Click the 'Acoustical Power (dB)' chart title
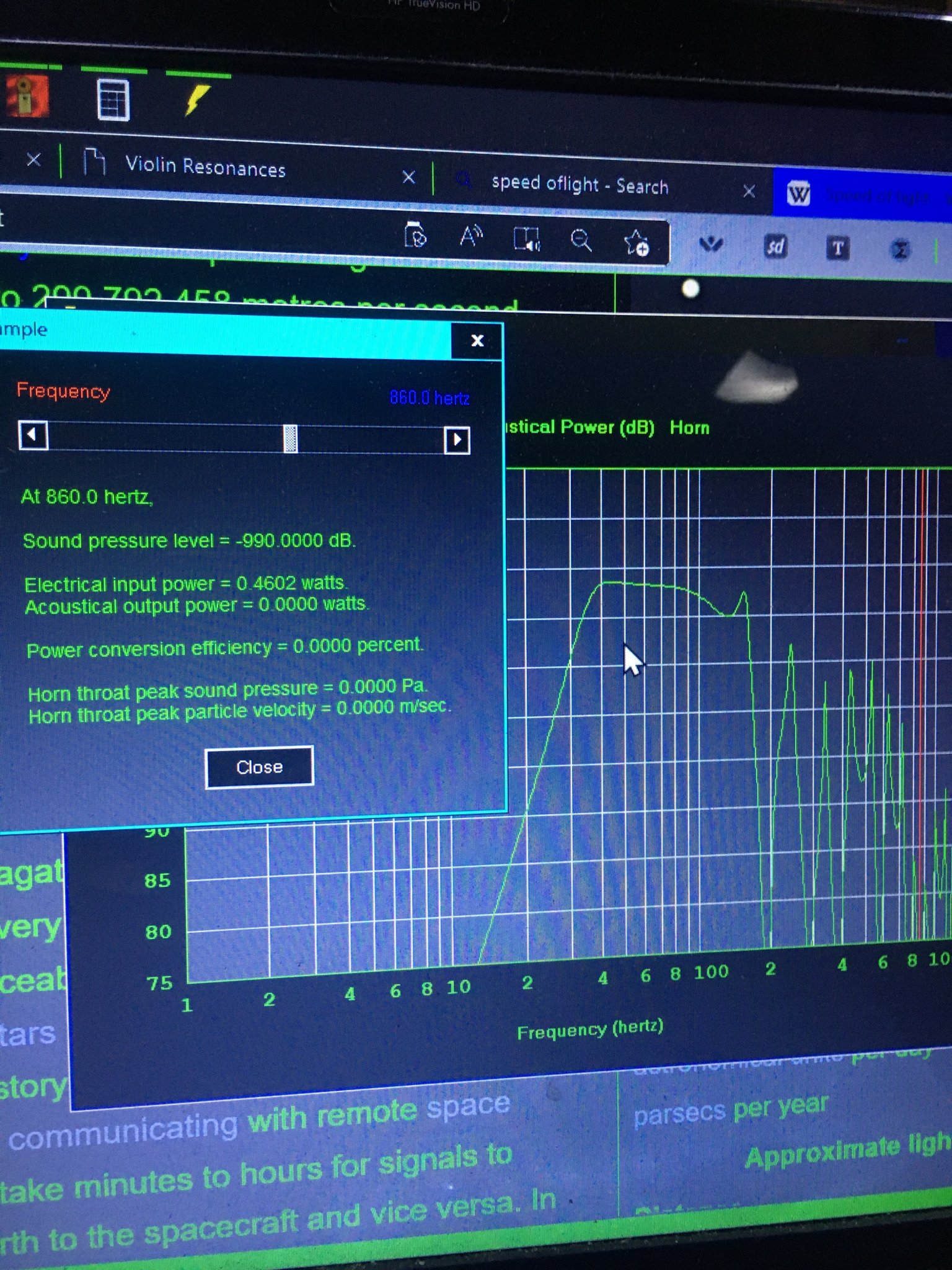Image resolution: width=952 pixels, height=1270 pixels. [x=580, y=427]
